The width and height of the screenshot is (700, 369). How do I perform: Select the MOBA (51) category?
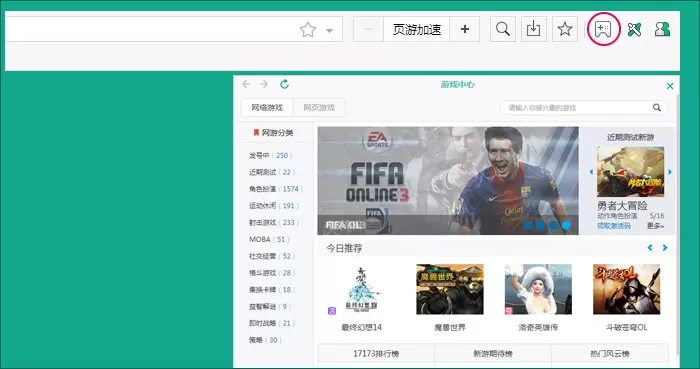(269, 239)
